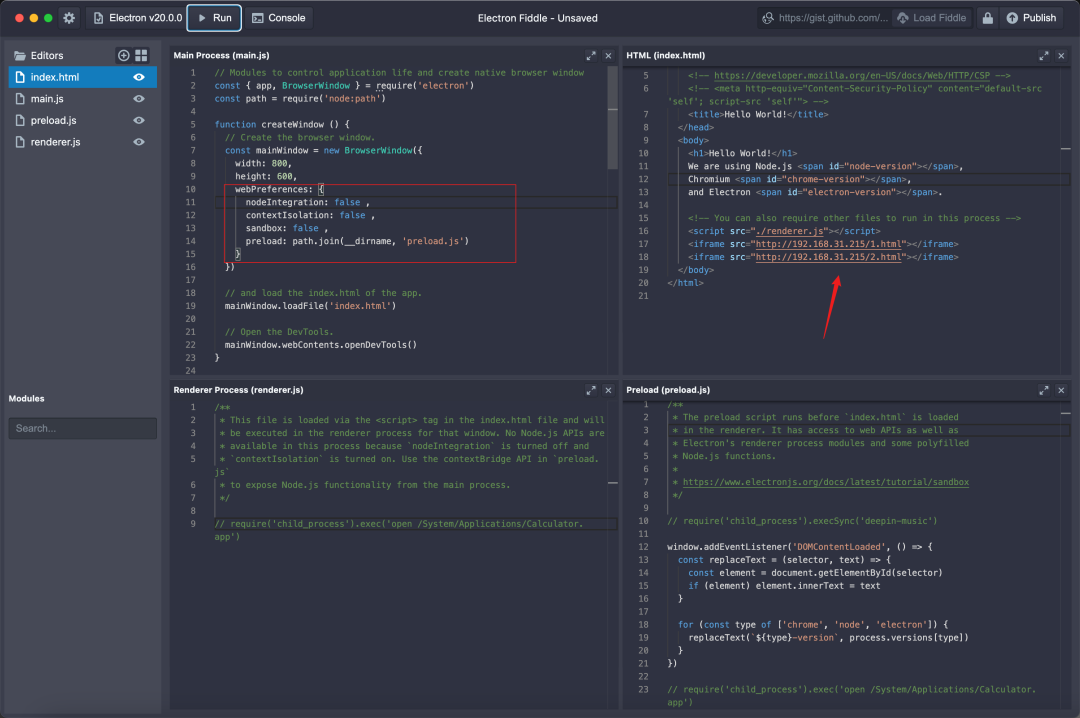Click the lock icon next to Publish
Viewport: 1080px width, 718px height.
click(x=987, y=18)
